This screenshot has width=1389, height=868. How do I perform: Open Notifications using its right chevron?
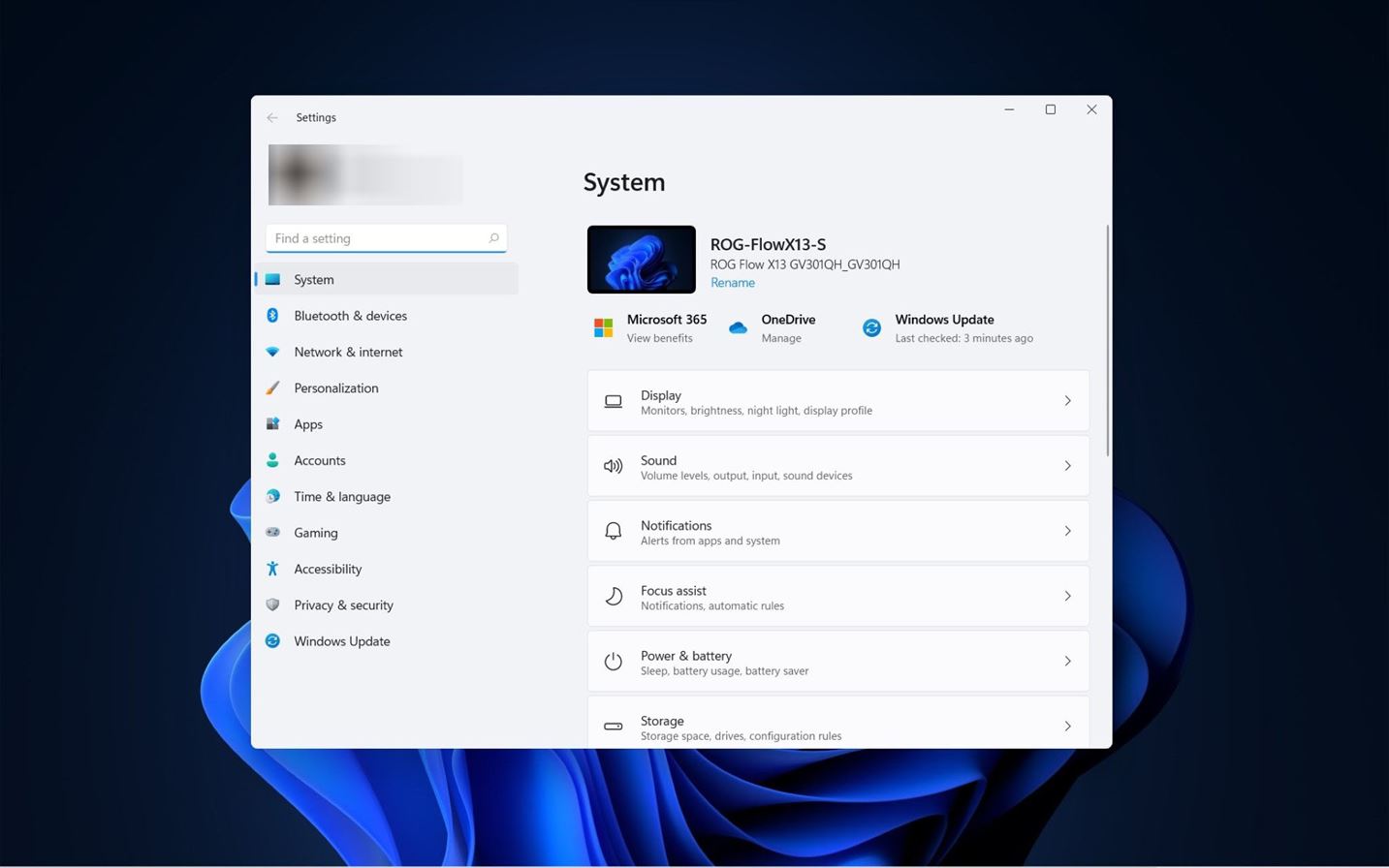[1067, 531]
